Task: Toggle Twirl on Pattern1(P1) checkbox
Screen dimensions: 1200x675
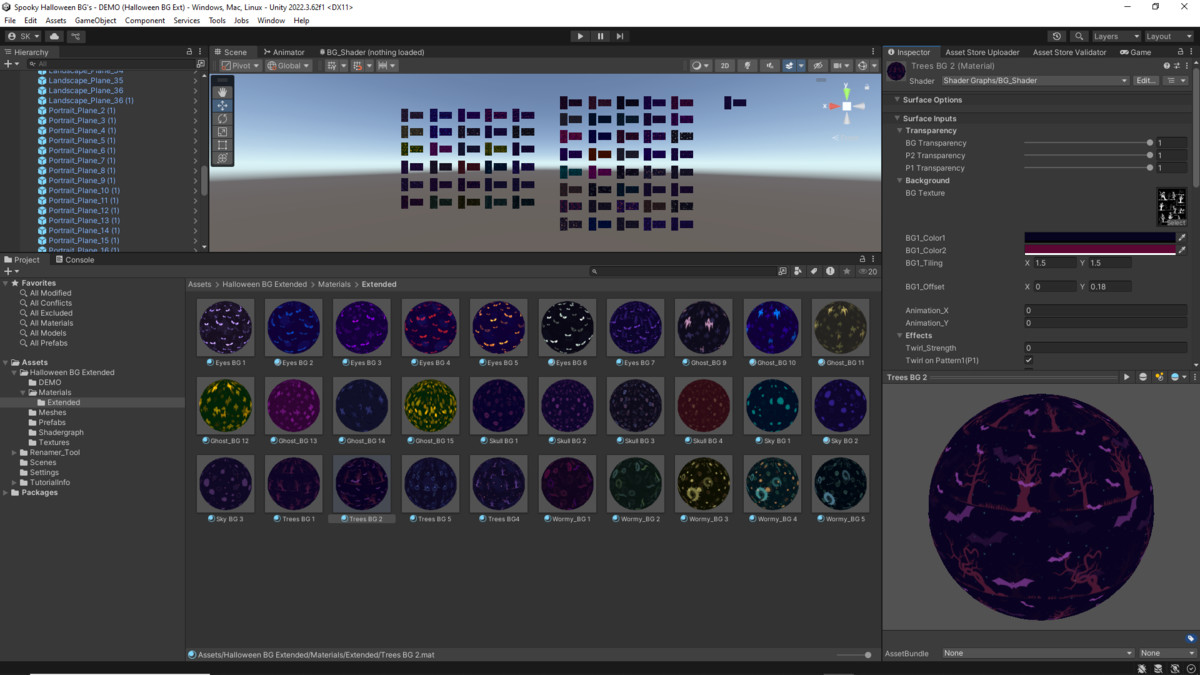Action: click(x=1029, y=360)
